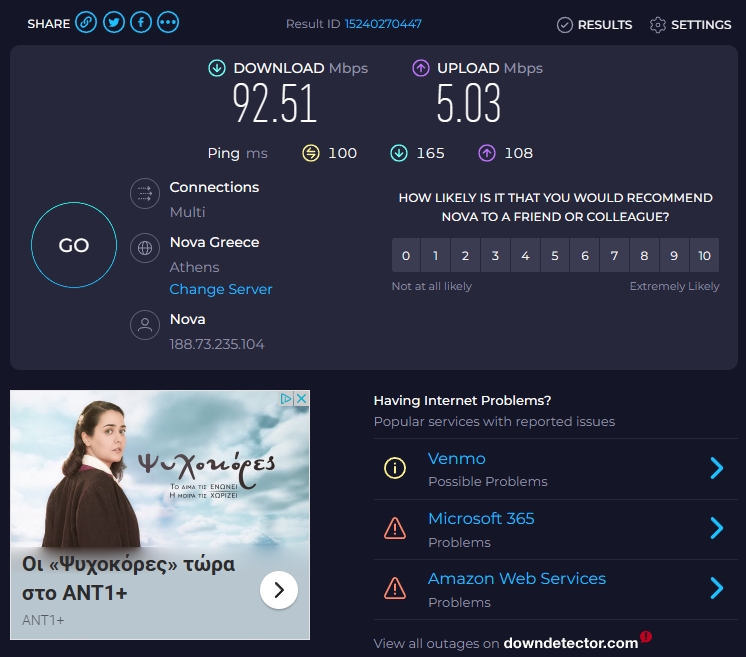Open the Results page
The image size is (746, 657).
click(594, 25)
